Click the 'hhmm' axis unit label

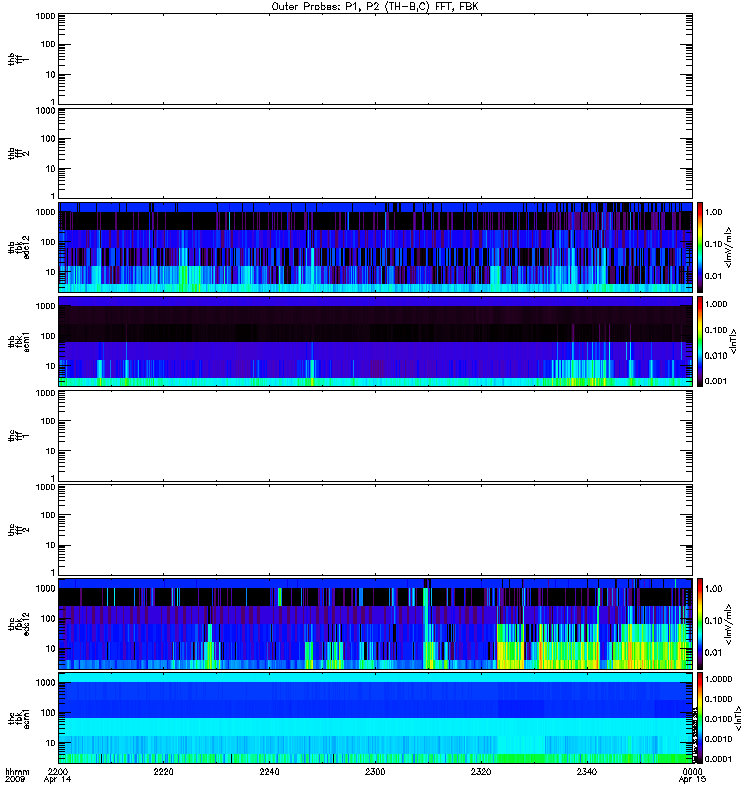pyautogui.click(x=18, y=771)
